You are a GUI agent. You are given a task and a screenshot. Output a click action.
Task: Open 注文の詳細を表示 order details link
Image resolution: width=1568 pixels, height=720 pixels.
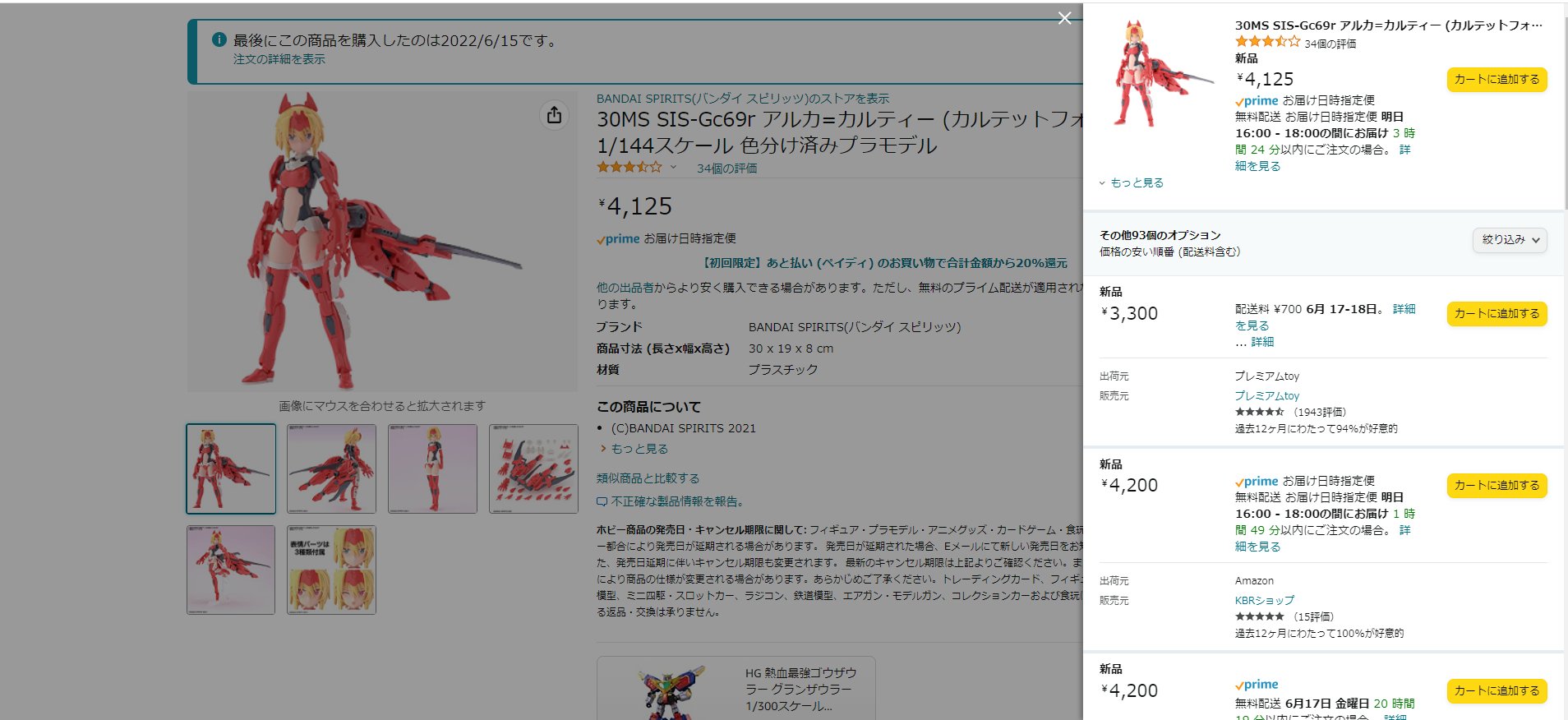pos(279,59)
